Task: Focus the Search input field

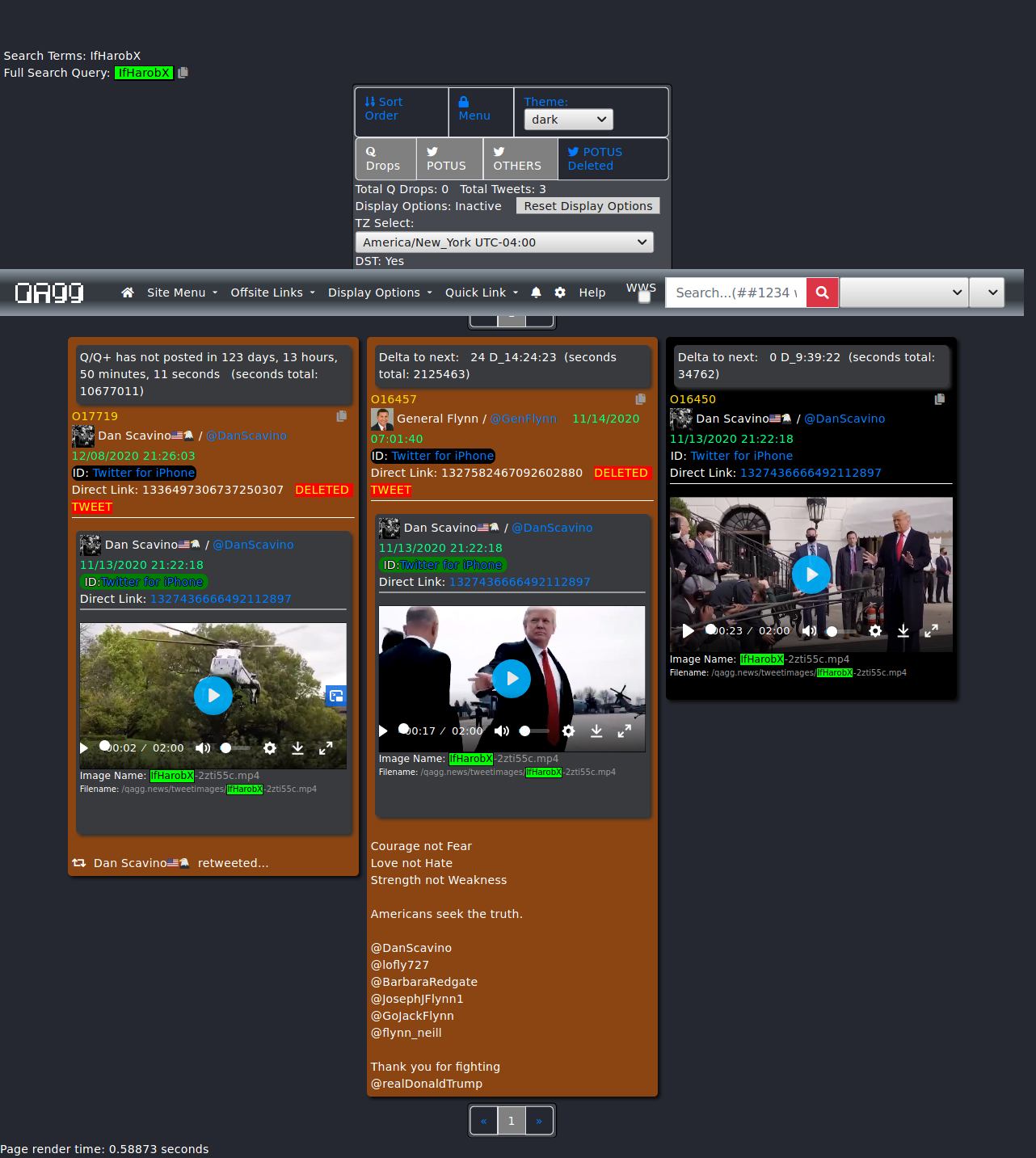Action: [735, 293]
